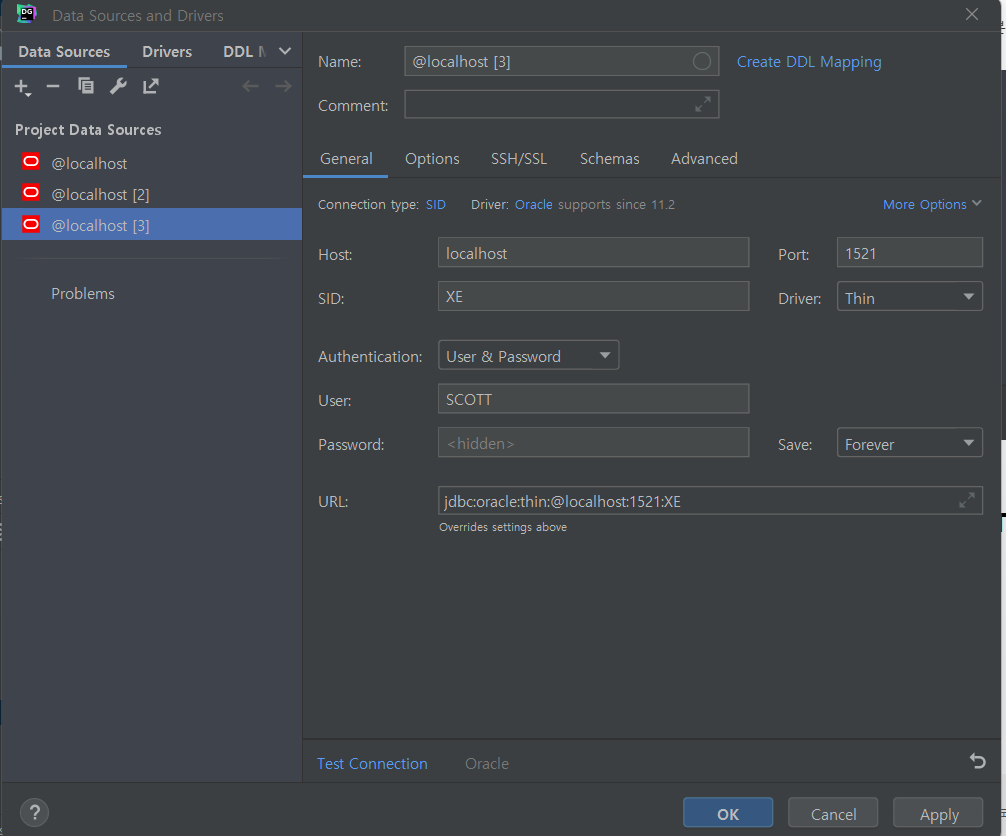The height and width of the screenshot is (836, 1006).
Task: Click Oracle icon next to @localhost [2]
Action: pos(31,192)
